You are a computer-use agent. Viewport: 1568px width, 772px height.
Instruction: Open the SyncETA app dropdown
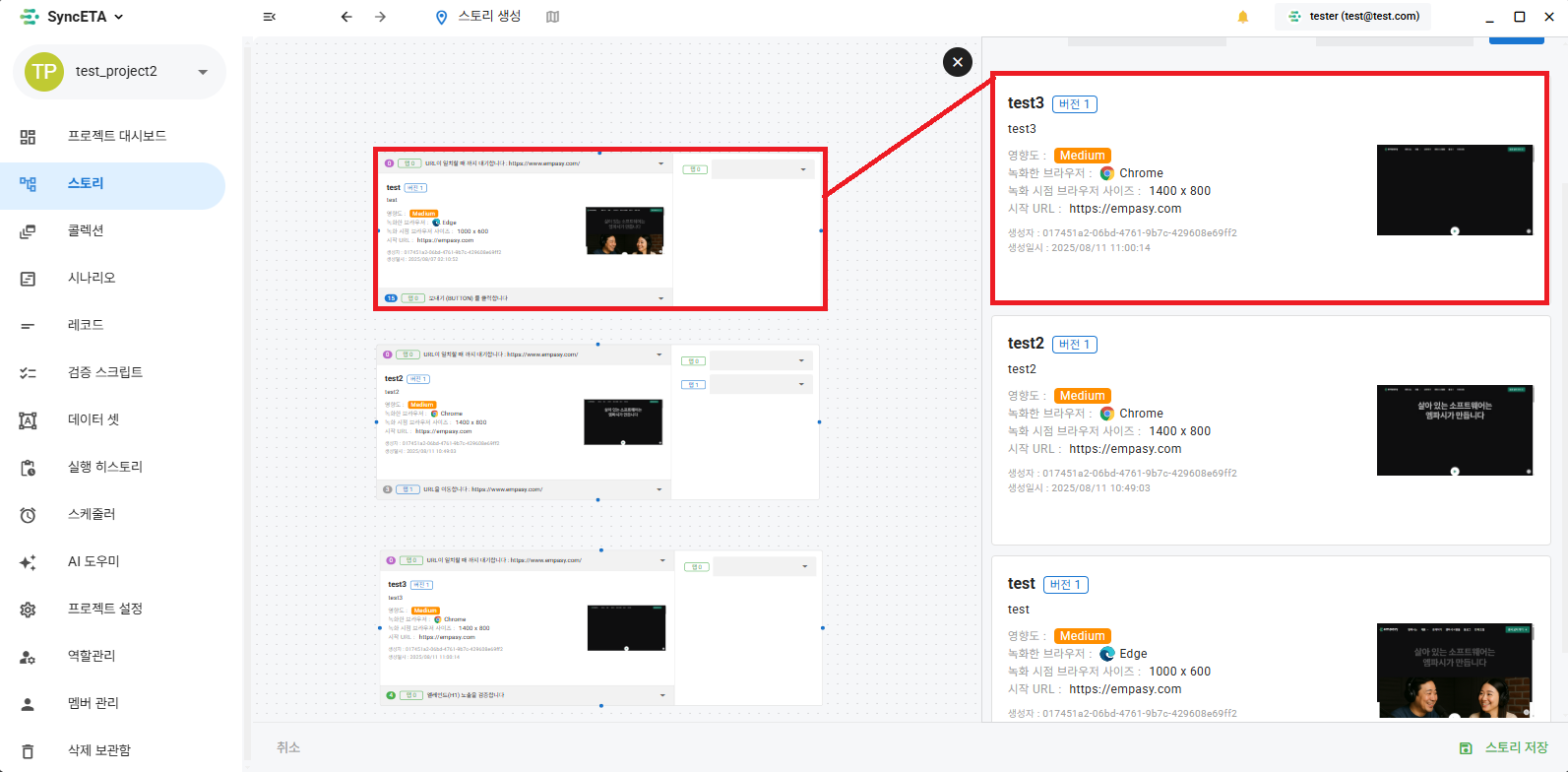pos(119,17)
